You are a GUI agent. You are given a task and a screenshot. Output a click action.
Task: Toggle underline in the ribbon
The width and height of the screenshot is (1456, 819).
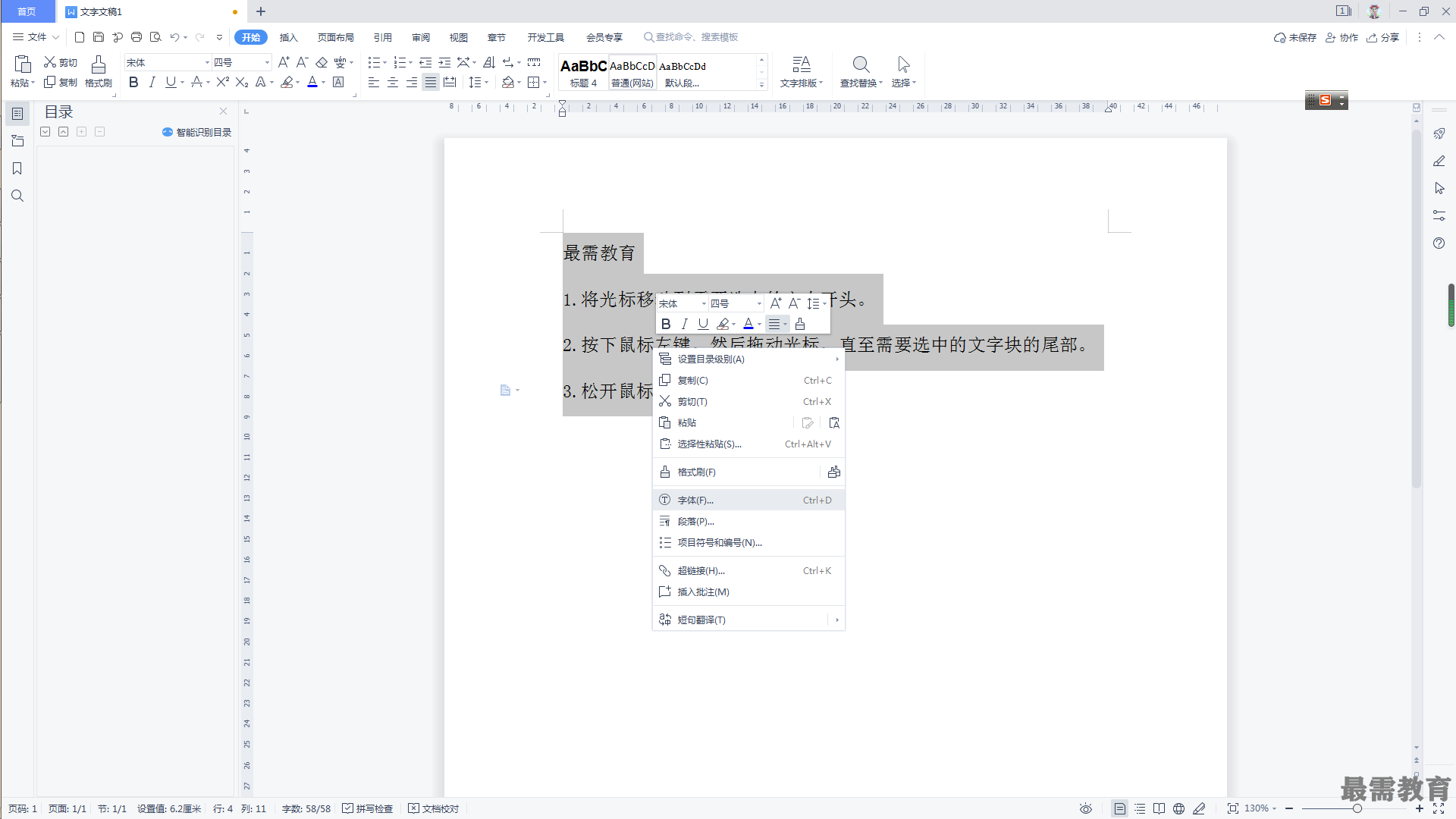(x=171, y=83)
